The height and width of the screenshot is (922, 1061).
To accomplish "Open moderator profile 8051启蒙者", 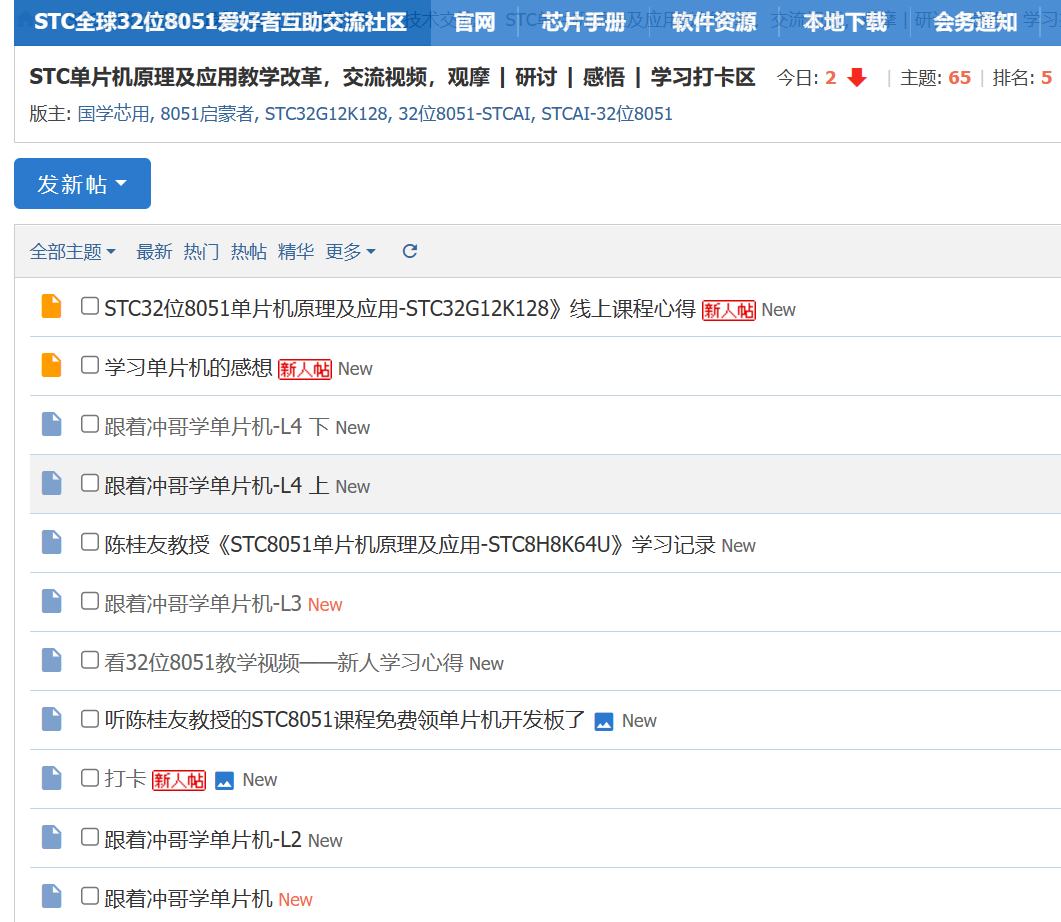I will [x=207, y=114].
